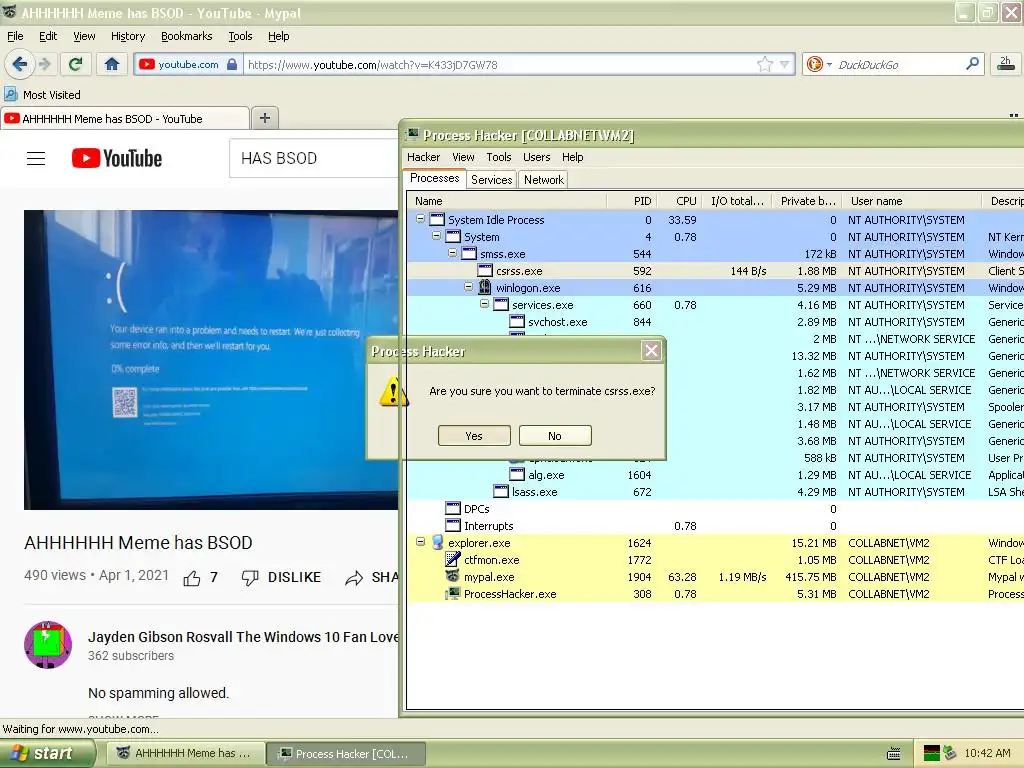Click the padlock site security icon
The height and width of the screenshot is (768, 1024).
(232, 65)
